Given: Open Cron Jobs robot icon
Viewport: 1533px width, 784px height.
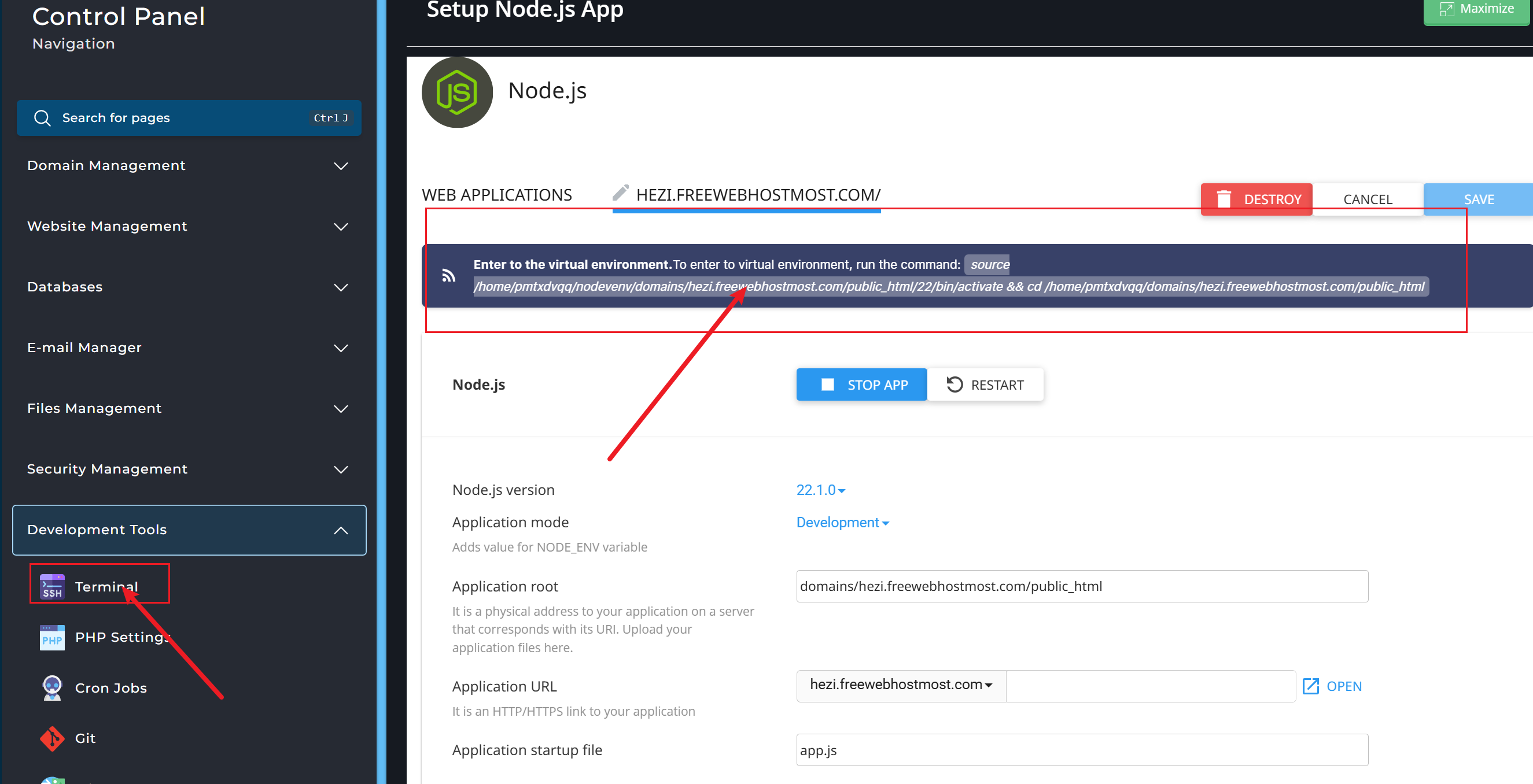Looking at the screenshot, I should pos(51,687).
